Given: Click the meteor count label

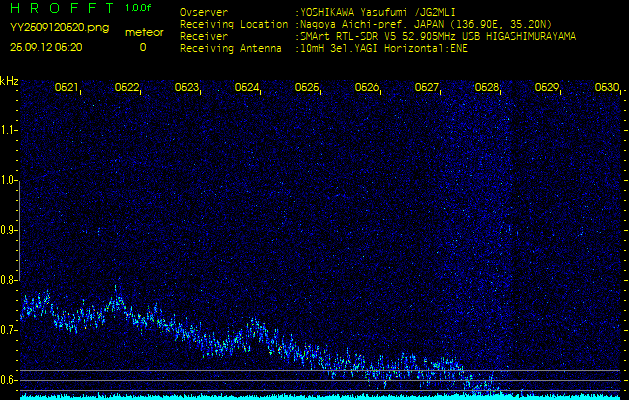Looking at the screenshot, I should point(142,32).
